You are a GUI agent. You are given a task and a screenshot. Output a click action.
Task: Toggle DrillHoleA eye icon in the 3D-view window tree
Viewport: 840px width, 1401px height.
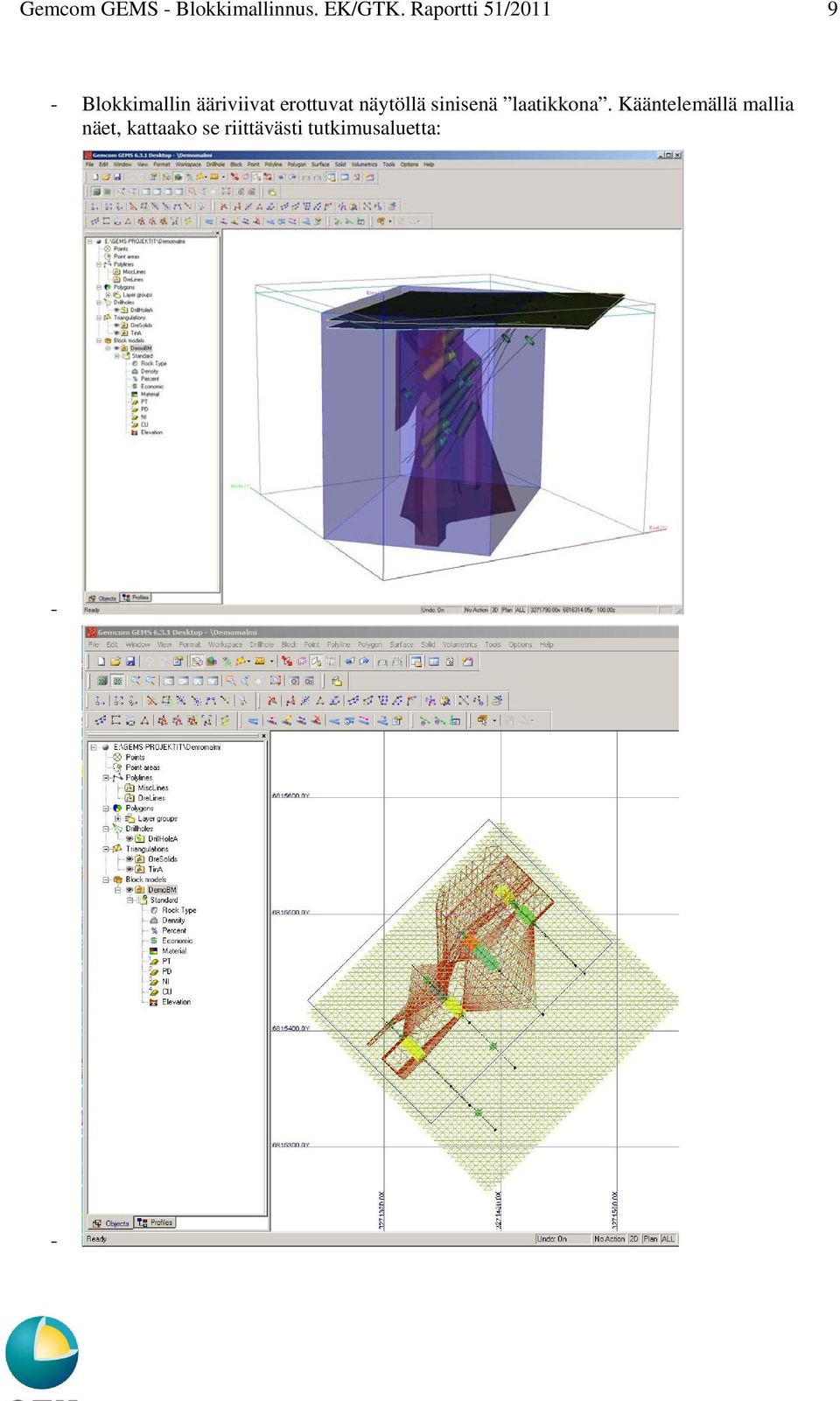[x=117, y=310]
